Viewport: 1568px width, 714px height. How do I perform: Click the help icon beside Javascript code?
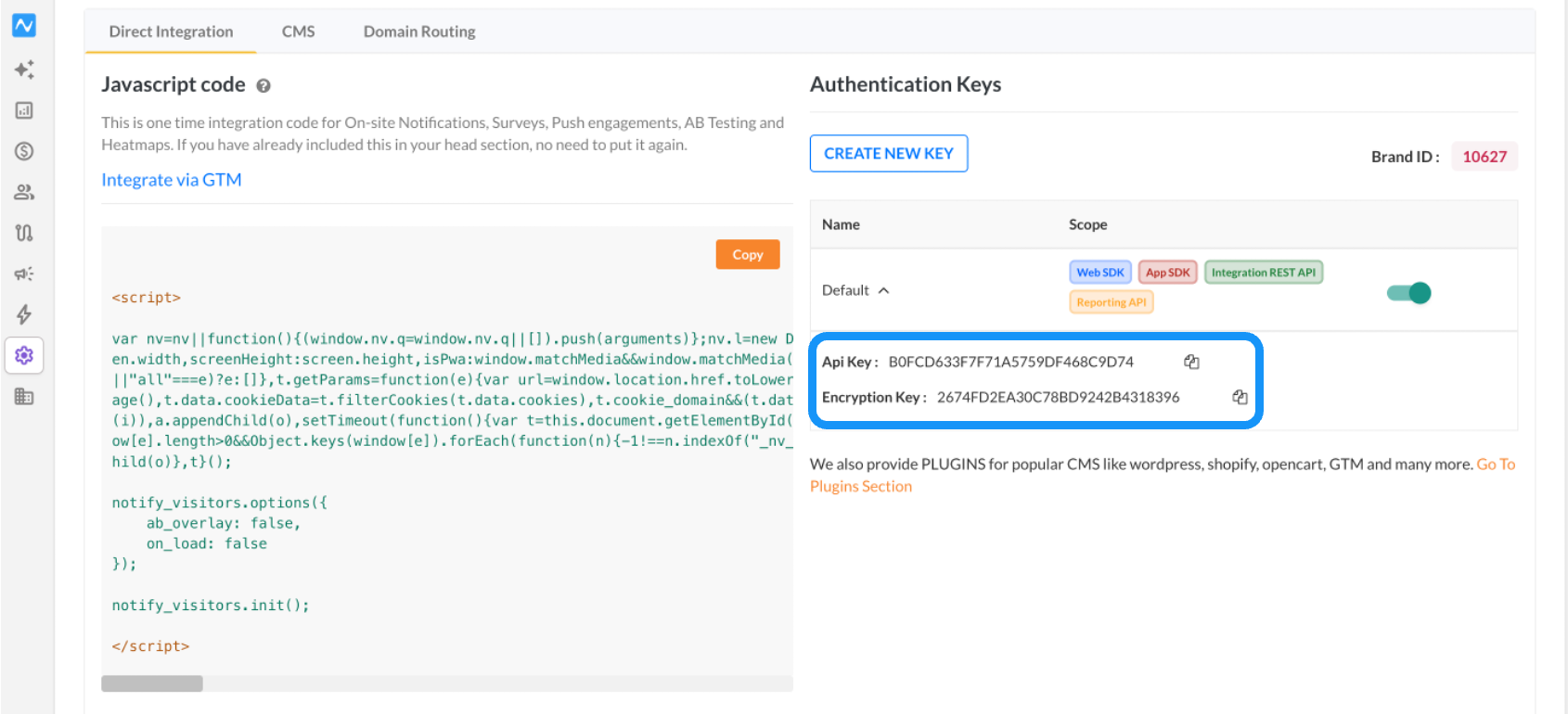(263, 86)
